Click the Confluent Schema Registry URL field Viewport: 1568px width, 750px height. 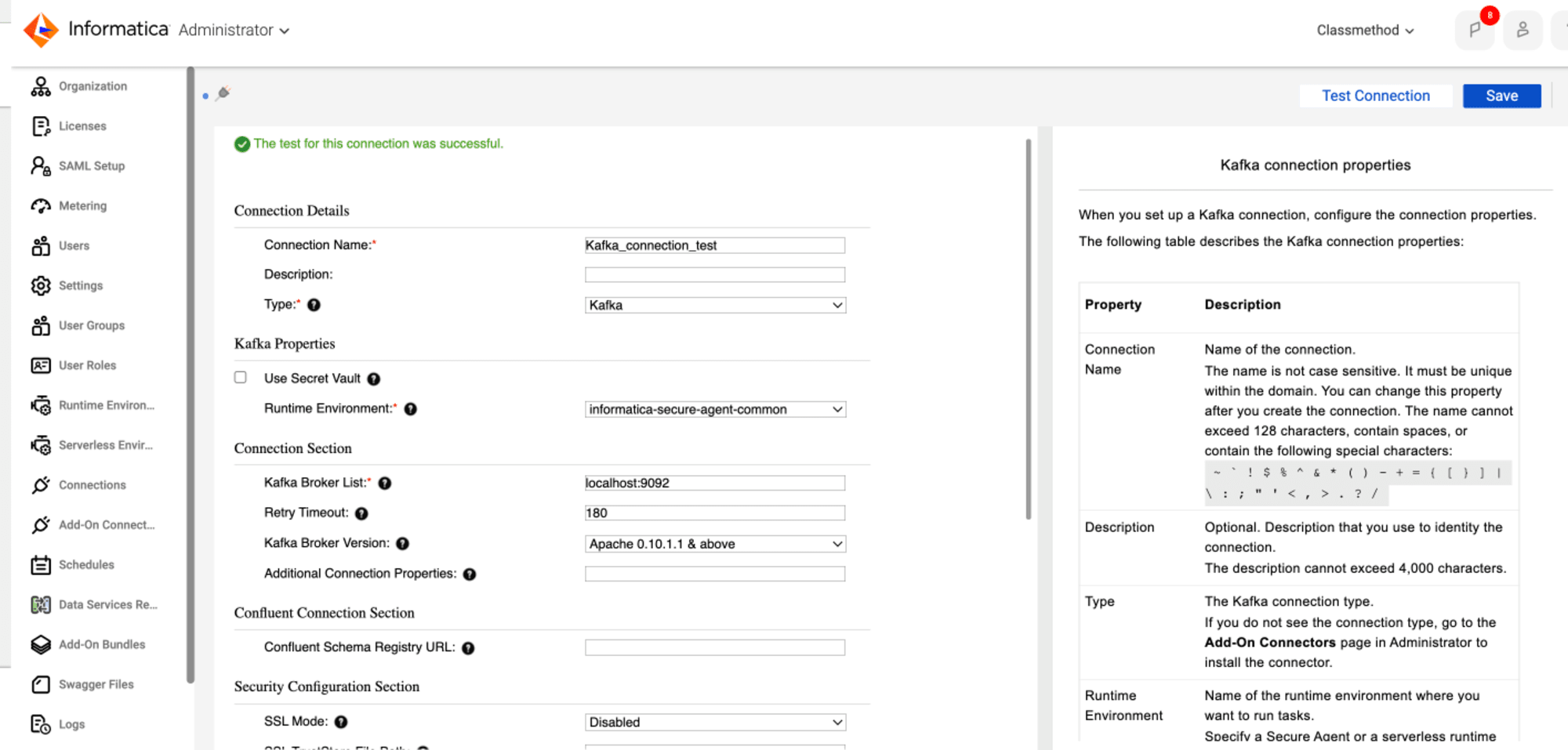(x=715, y=647)
